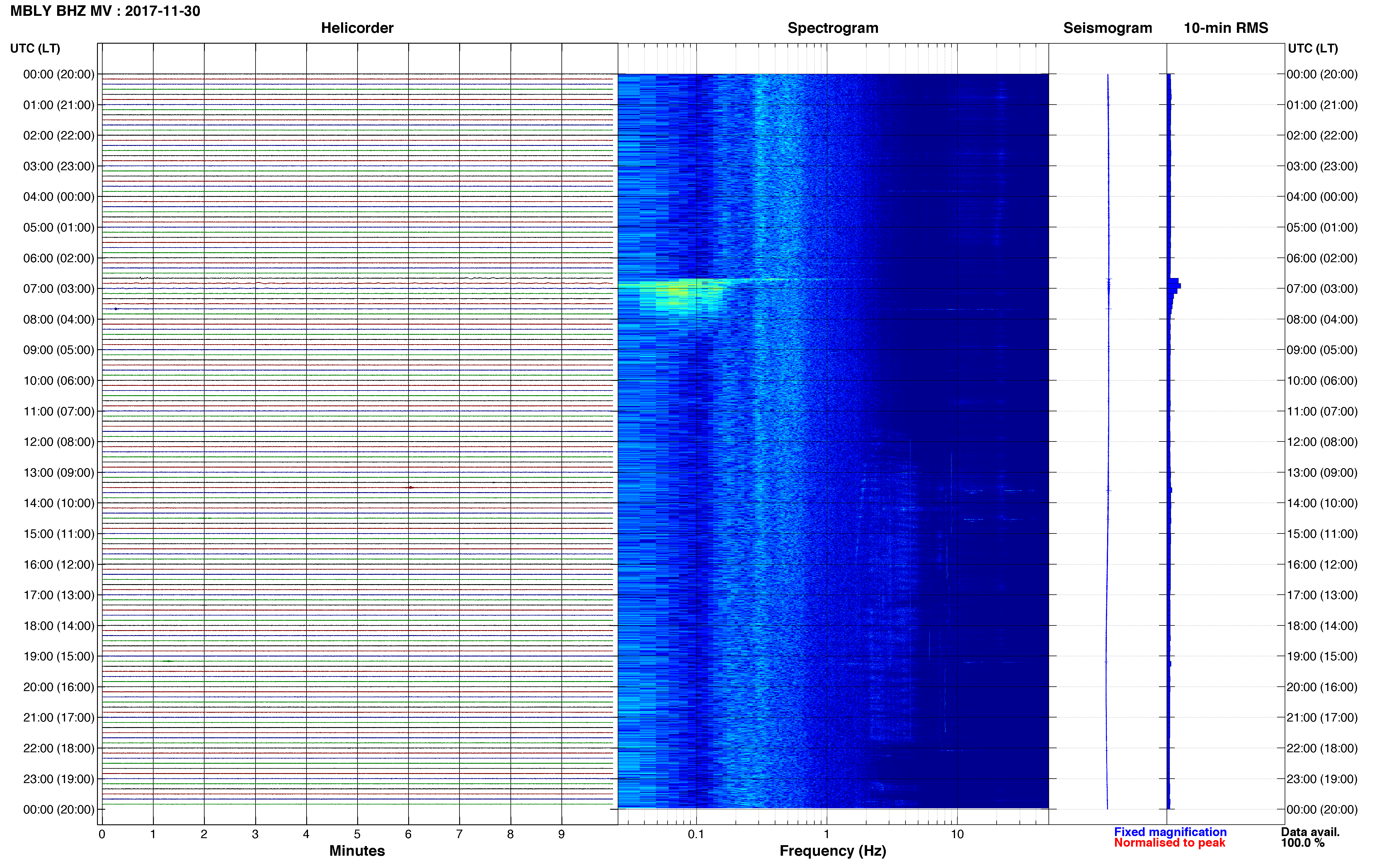Click the 5 tick on the Minutes axis
Viewport: 1389px width, 868px height.
coord(357,834)
